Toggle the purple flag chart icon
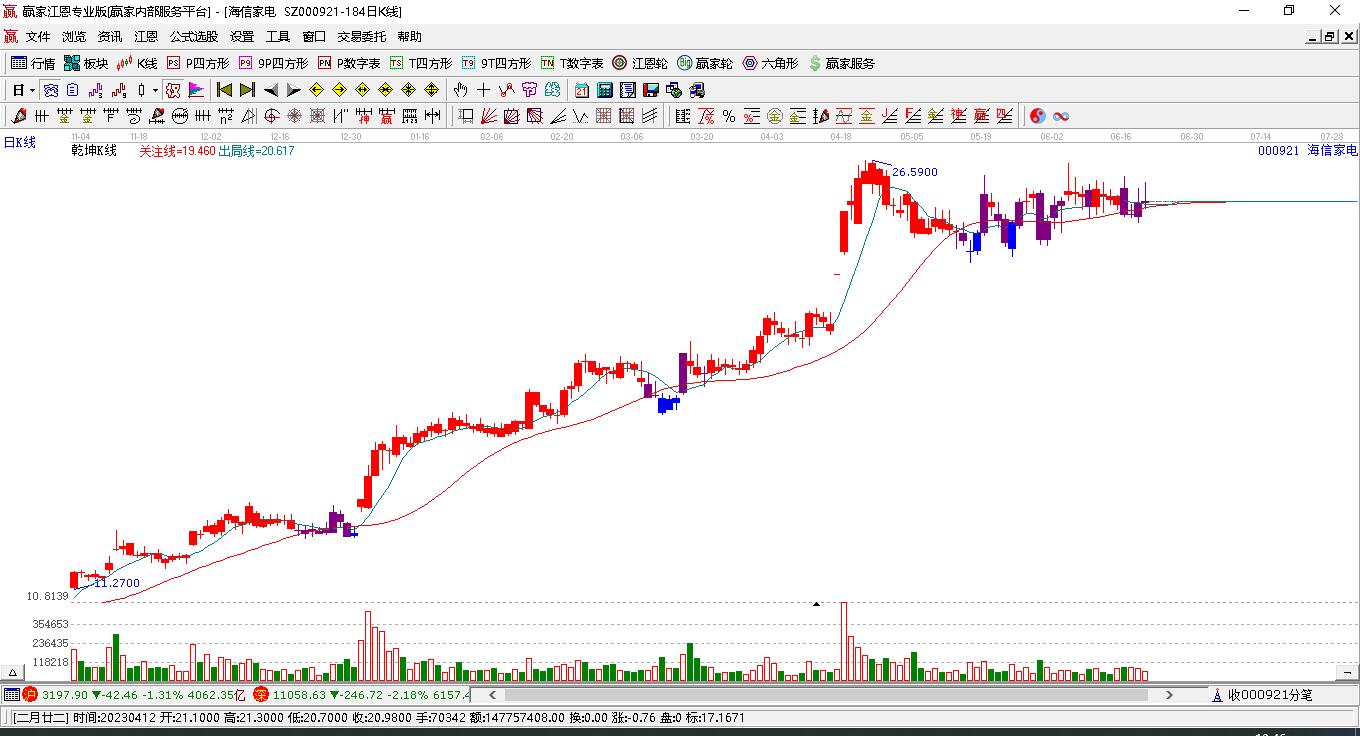 [x=196, y=90]
